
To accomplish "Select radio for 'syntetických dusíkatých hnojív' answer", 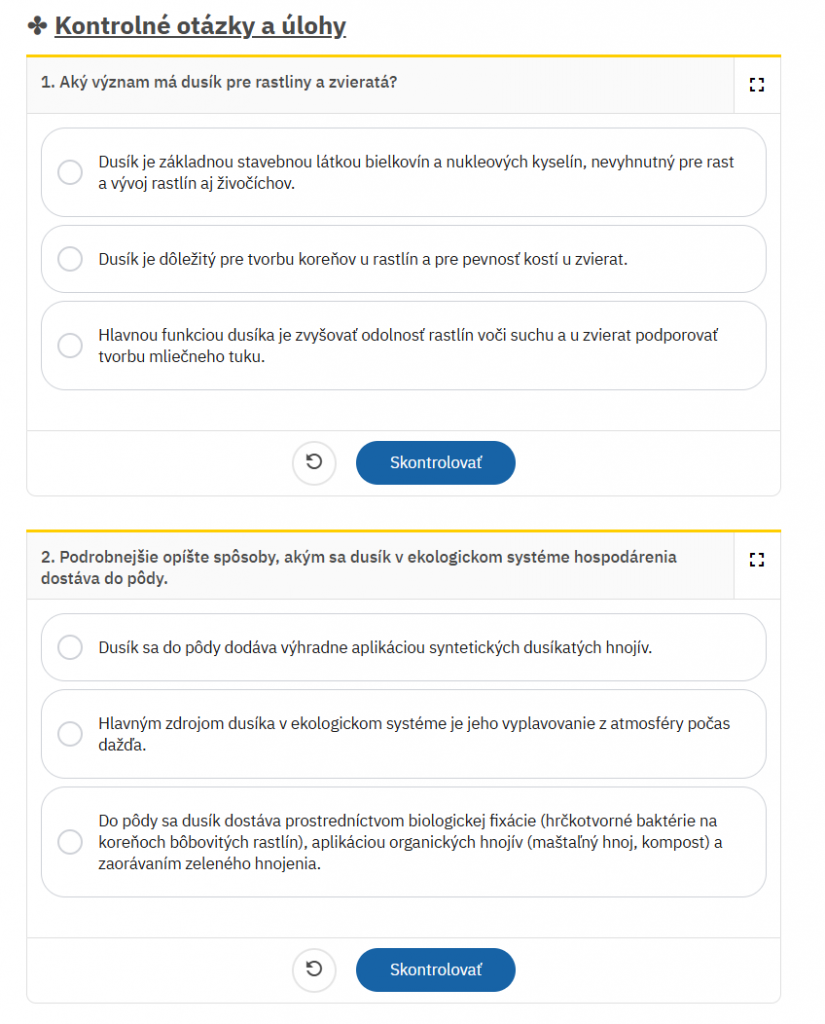I will pyautogui.click(x=70, y=647).
